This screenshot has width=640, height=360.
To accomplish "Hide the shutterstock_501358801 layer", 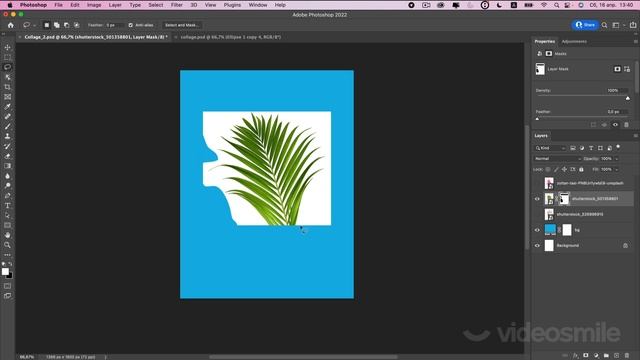I will point(537,199).
